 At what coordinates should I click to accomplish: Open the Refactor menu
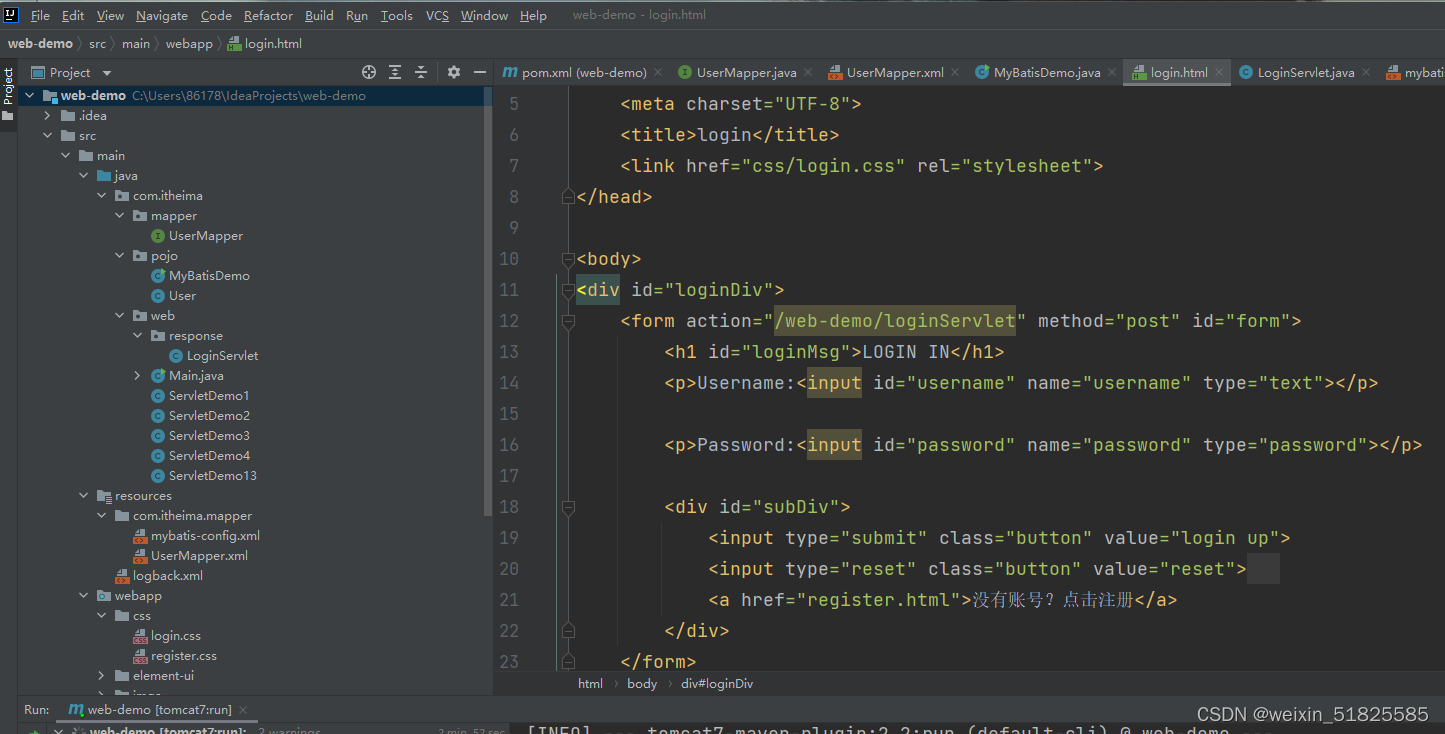pyautogui.click(x=268, y=15)
